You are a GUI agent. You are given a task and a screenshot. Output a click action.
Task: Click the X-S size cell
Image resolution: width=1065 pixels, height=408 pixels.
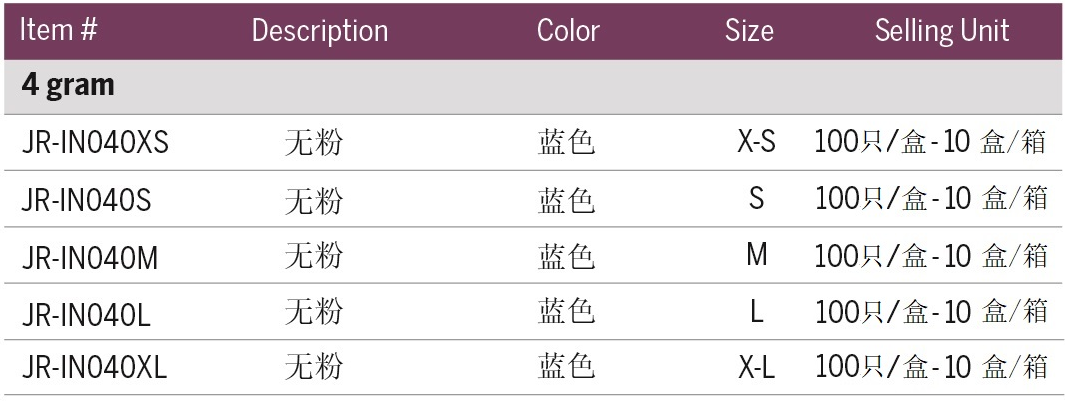tap(756, 143)
